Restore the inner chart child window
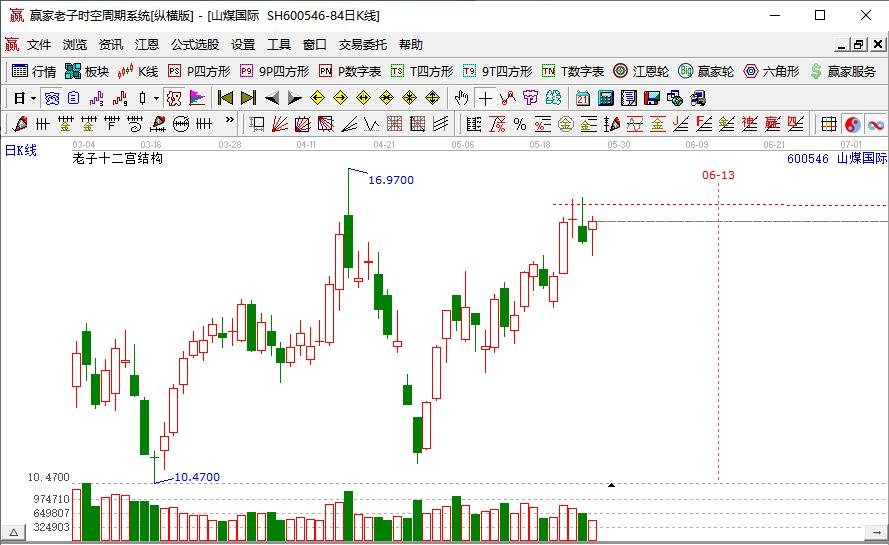Screen dimensions: 889x545 coord(859,44)
